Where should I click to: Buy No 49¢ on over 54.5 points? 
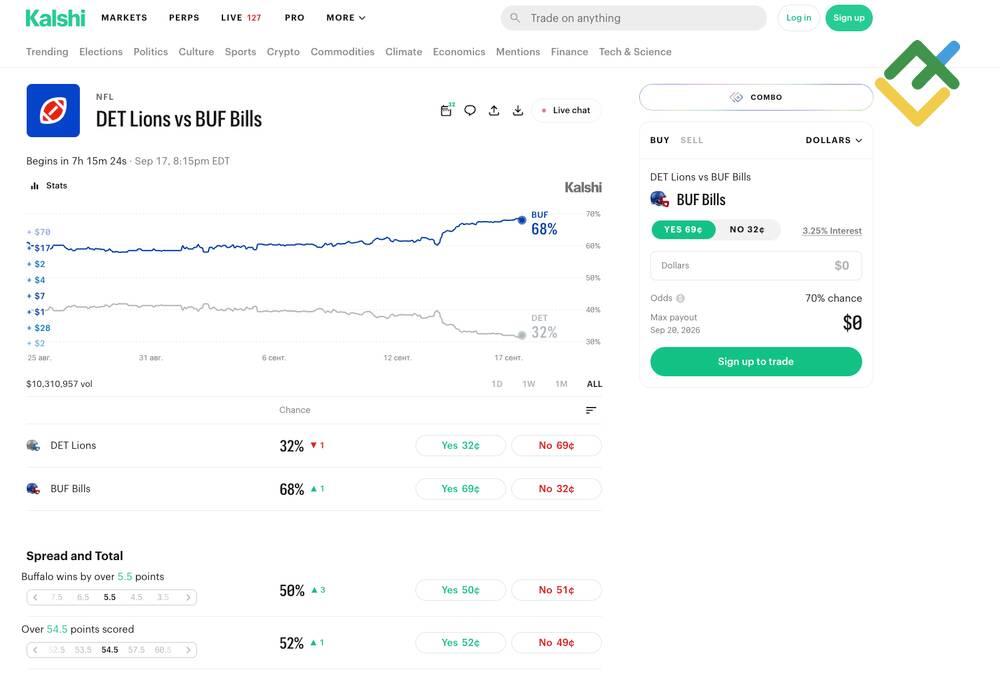(x=556, y=643)
